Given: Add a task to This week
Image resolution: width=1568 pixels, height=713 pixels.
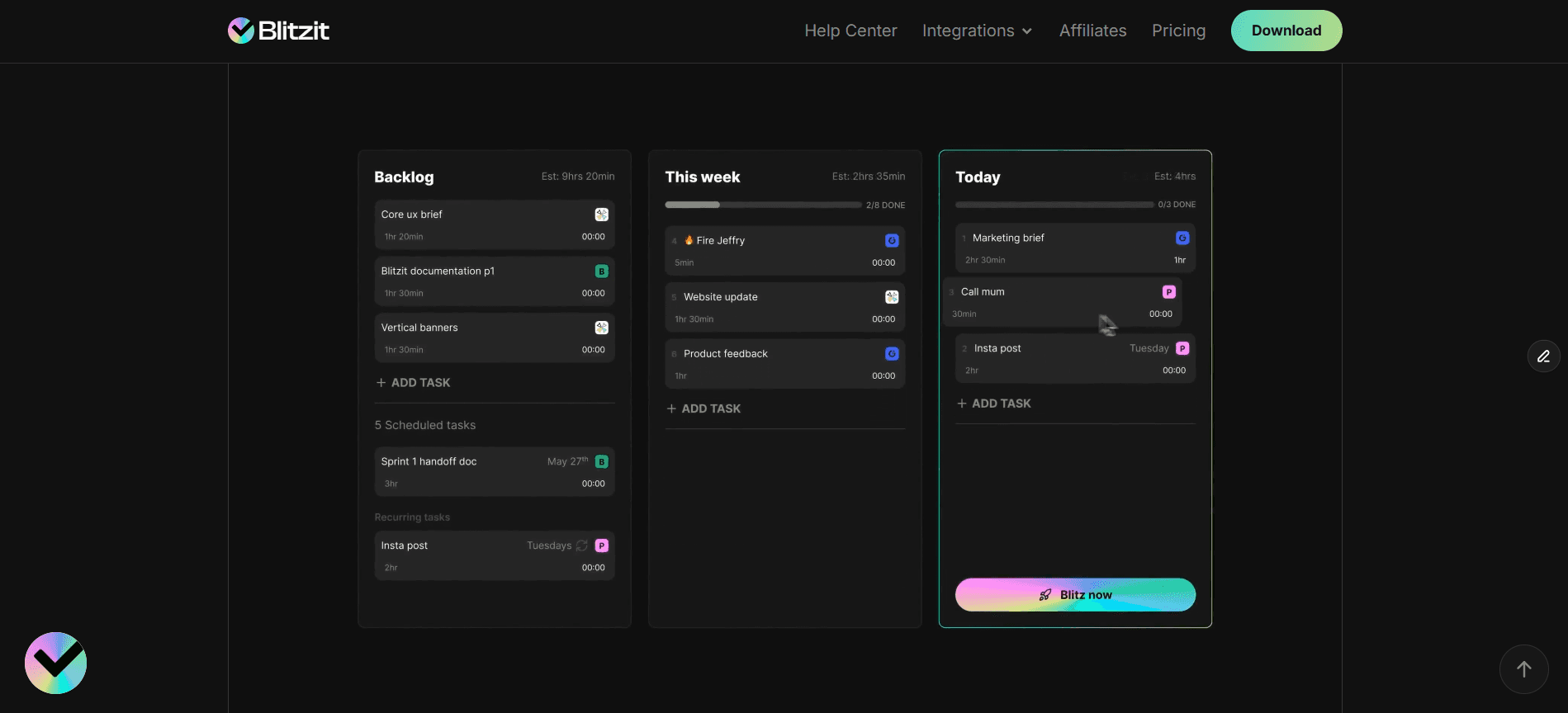Looking at the screenshot, I should tap(703, 408).
